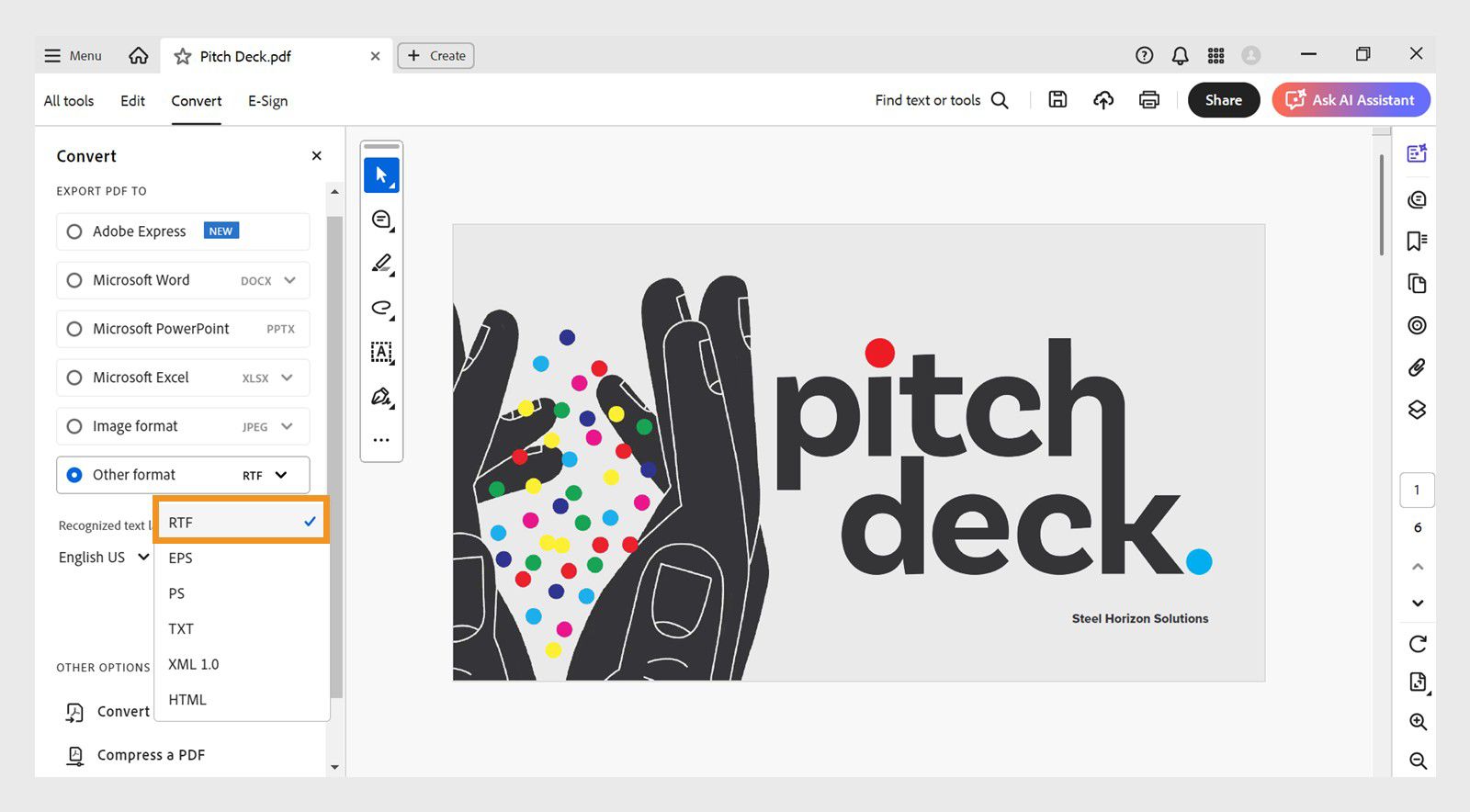Image resolution: width=1470 pixels, height=812 pixels.
Task: Select the Microsoft Word radio button
Action: point(74,280)
